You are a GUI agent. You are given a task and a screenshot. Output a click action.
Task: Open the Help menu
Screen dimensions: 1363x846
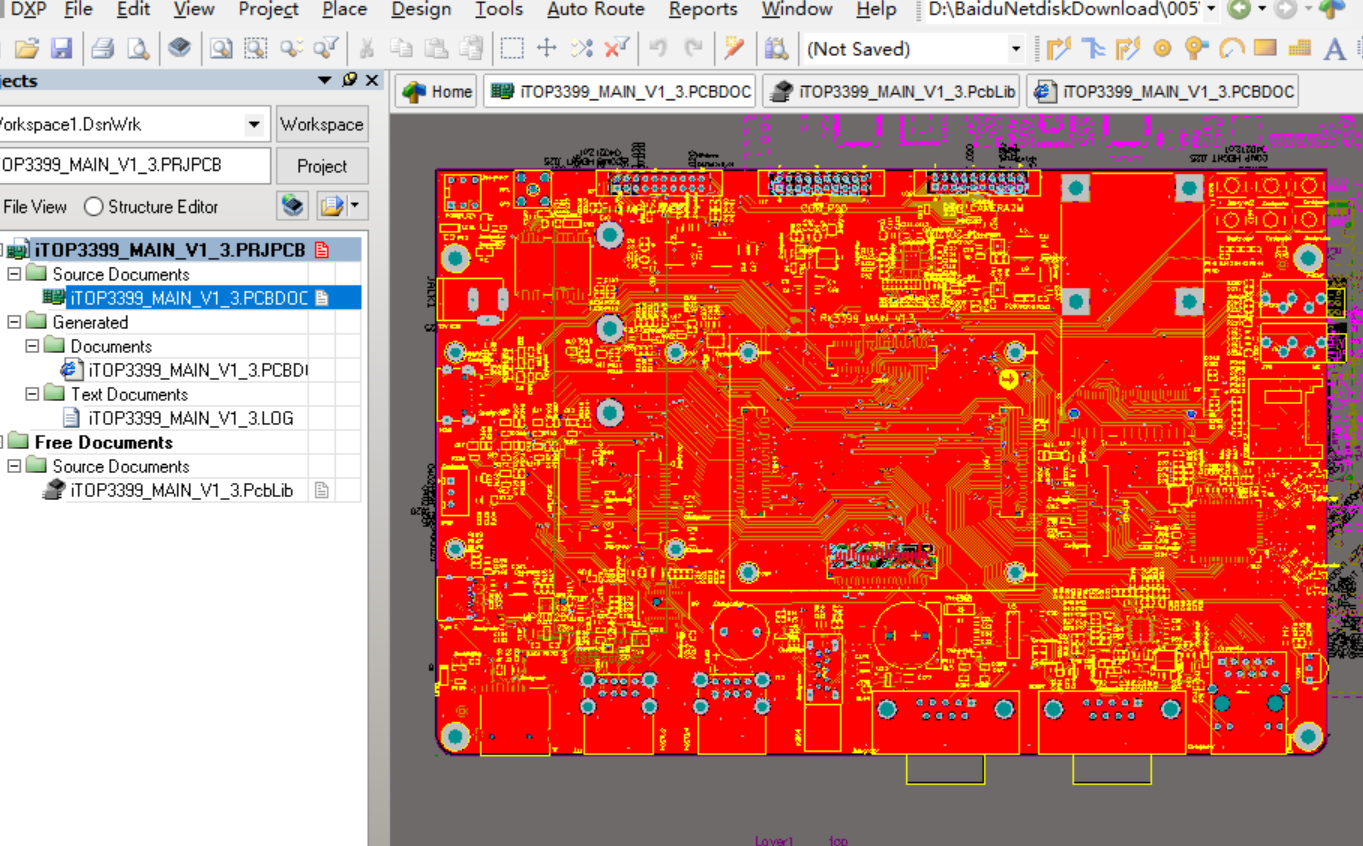(x=876, y=10)
